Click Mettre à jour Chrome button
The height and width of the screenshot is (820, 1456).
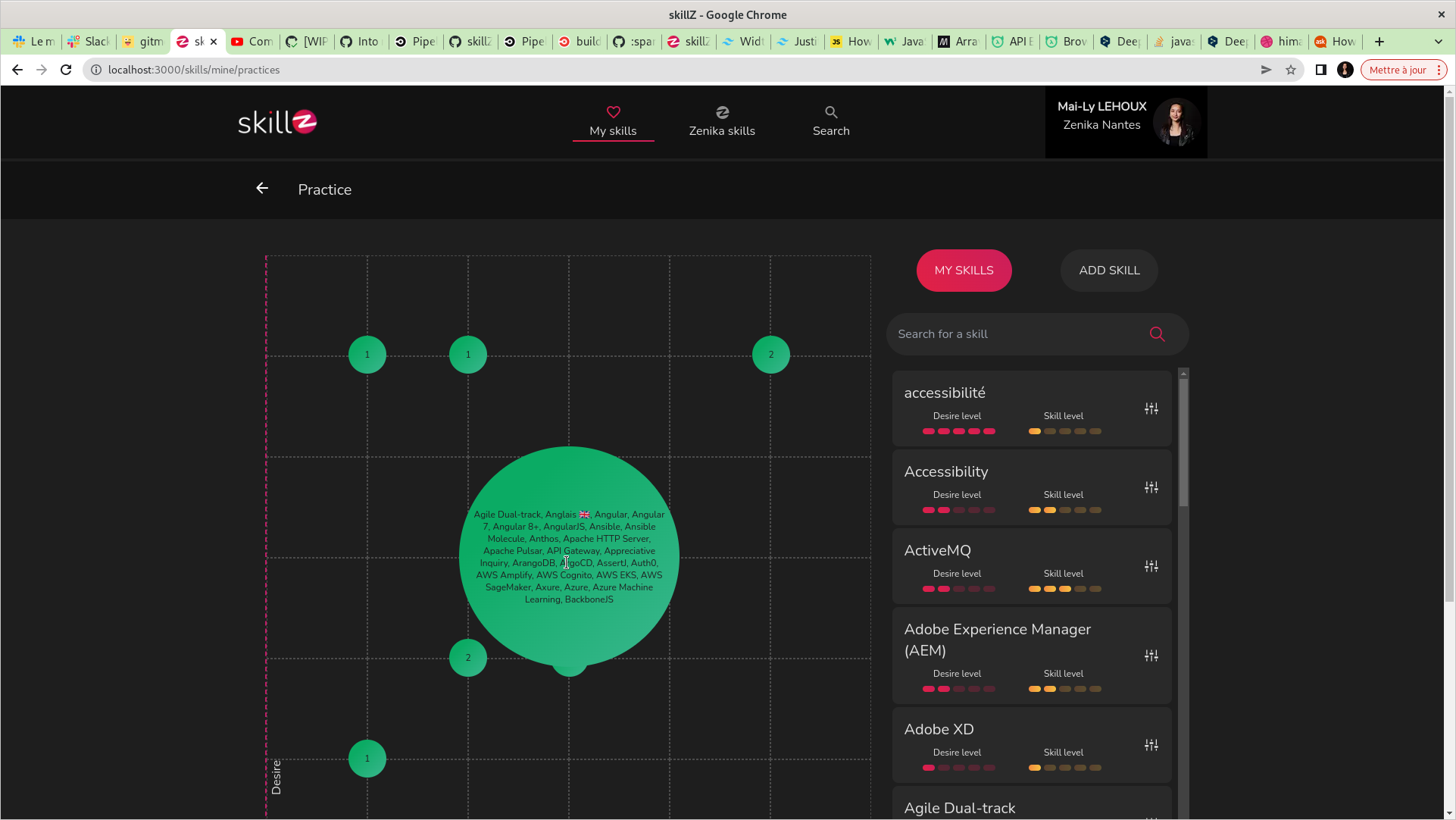pos(1397,70)
